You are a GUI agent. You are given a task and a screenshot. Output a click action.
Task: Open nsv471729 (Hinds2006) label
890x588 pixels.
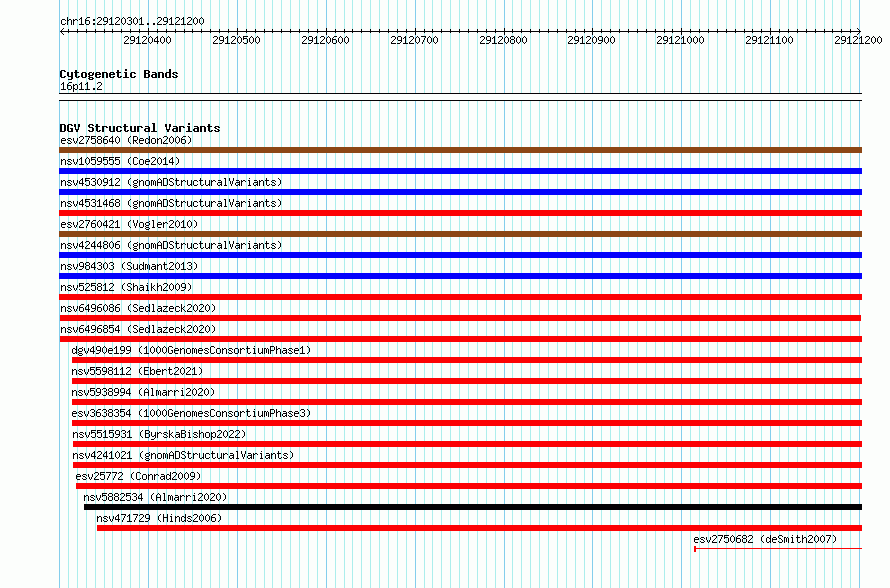(159, 518)
